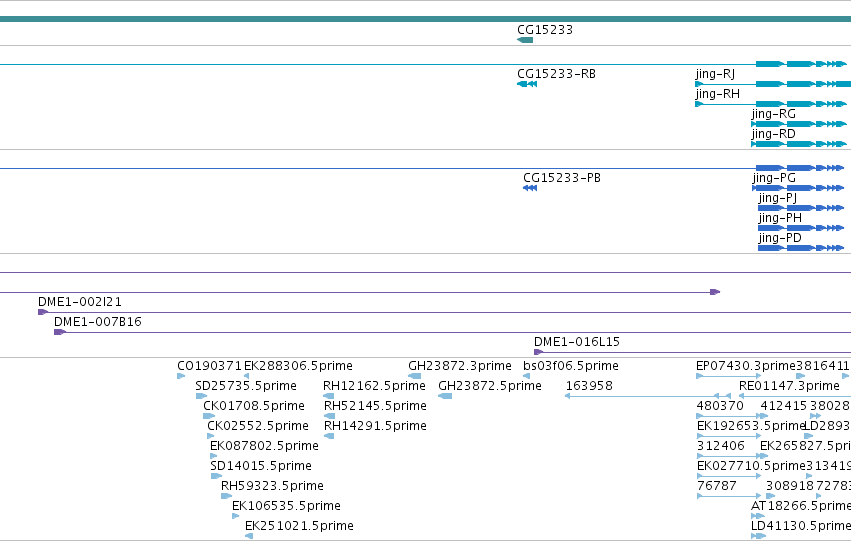Select the jing-PG protein label
The width and height of the screenshot is (851, 541).
774,179
